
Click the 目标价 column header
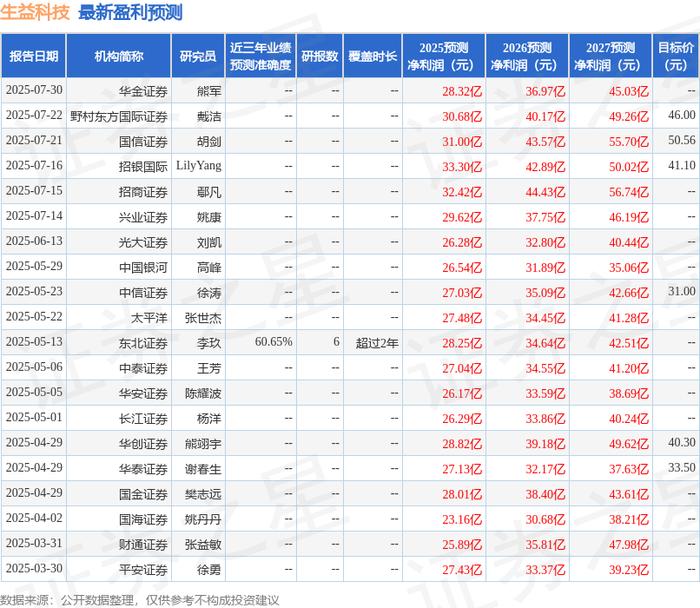[676, 56]
